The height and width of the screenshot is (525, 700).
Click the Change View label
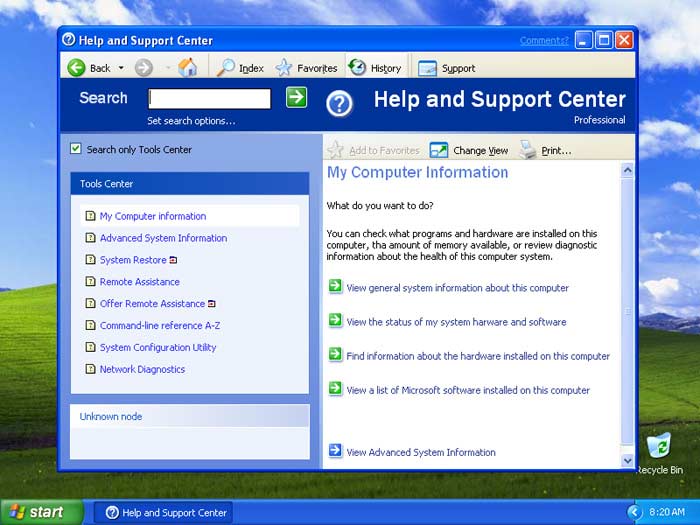[x=481, y=151]
